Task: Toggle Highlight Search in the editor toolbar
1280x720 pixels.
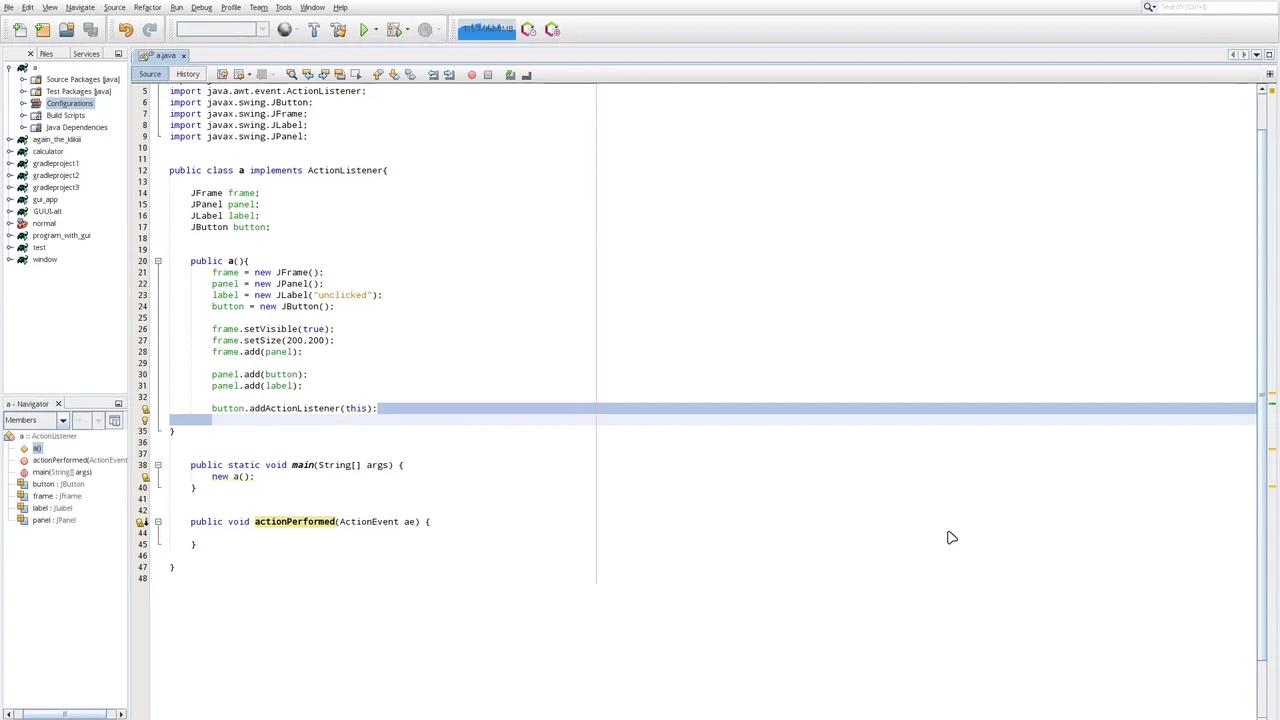Action: point(337,74)
